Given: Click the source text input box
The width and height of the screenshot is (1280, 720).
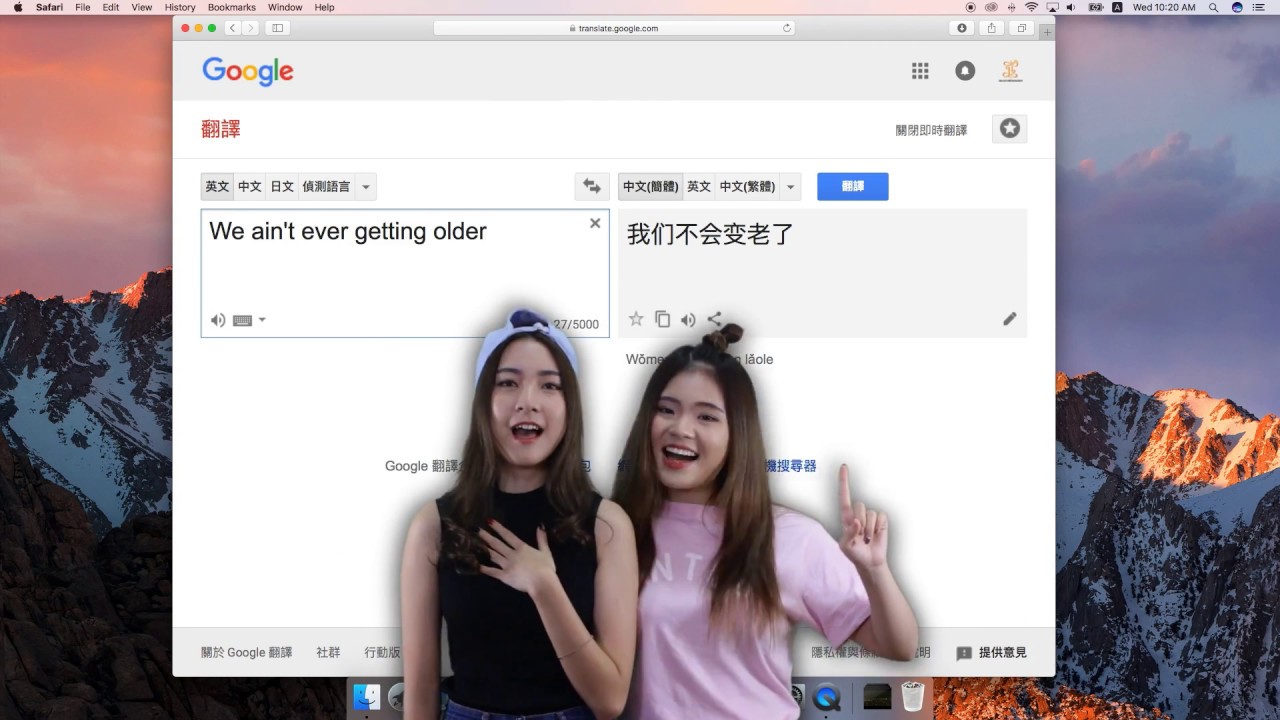Looking at the screenshot, I should [x=405, y=273].
